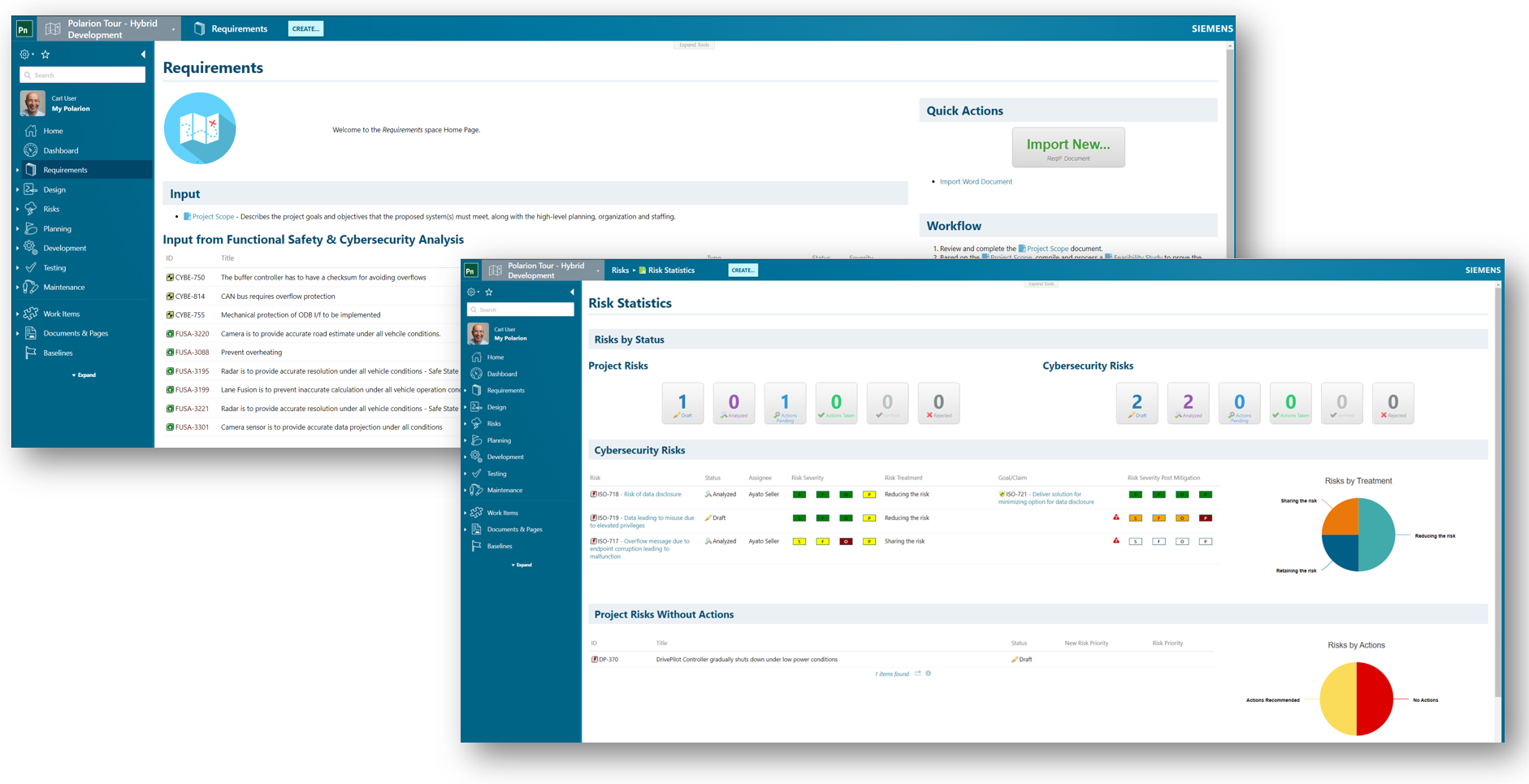This screenshot has height=784, width=1529.
Task: Select CYBE-750 row in Requirements table
Action: pos(313,278)
